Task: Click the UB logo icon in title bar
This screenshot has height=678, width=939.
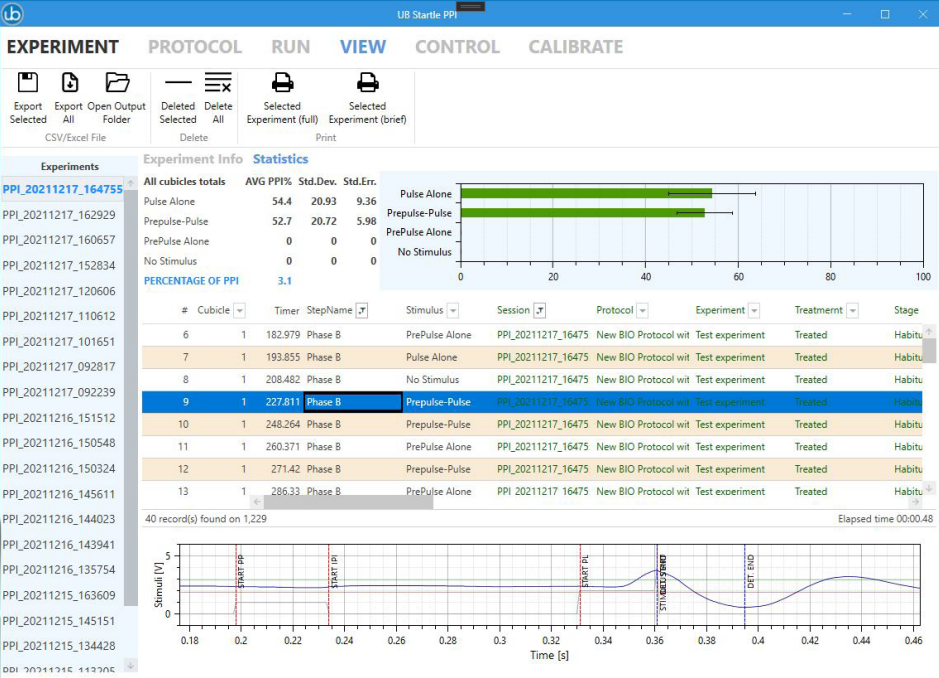Action: (14, 14)
